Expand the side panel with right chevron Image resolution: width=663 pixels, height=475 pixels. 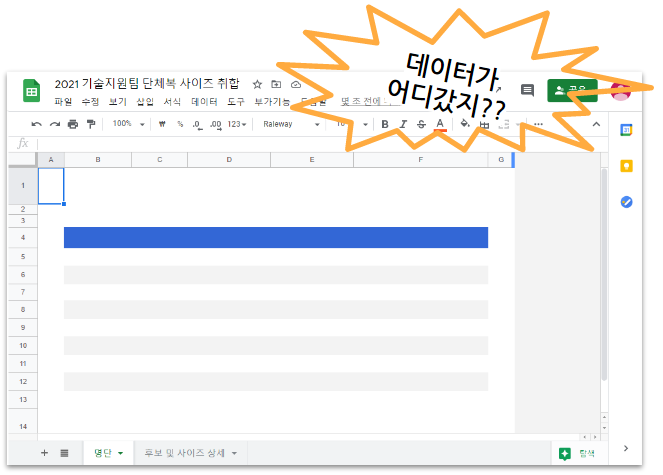pos(626,448)
